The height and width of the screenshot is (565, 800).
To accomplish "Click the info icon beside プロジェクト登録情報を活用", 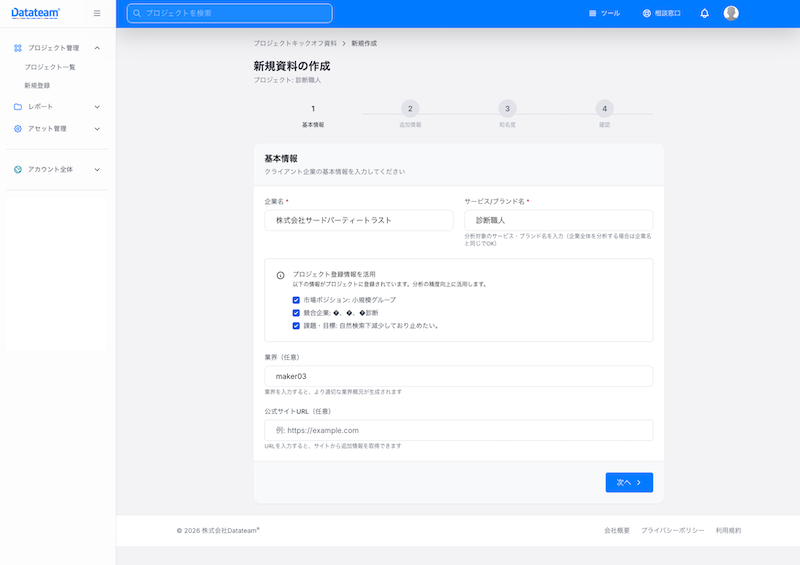I will pyautogui.click(x=281, y=276).
